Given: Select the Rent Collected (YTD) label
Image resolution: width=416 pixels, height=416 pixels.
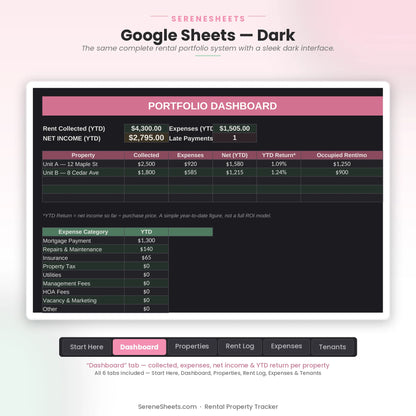Looking at the screenshot, I should pyautogui.click(x=74, y=129).
